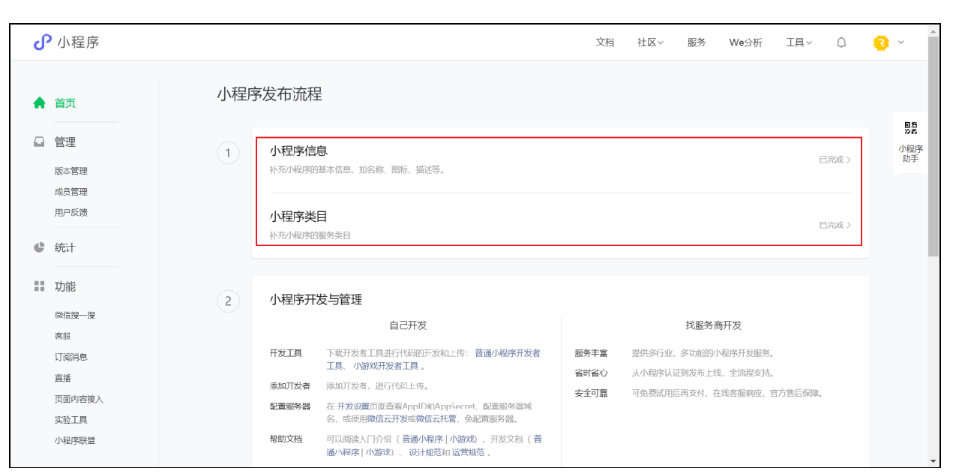Click the grid icon beside 功能

click(39, 286)
